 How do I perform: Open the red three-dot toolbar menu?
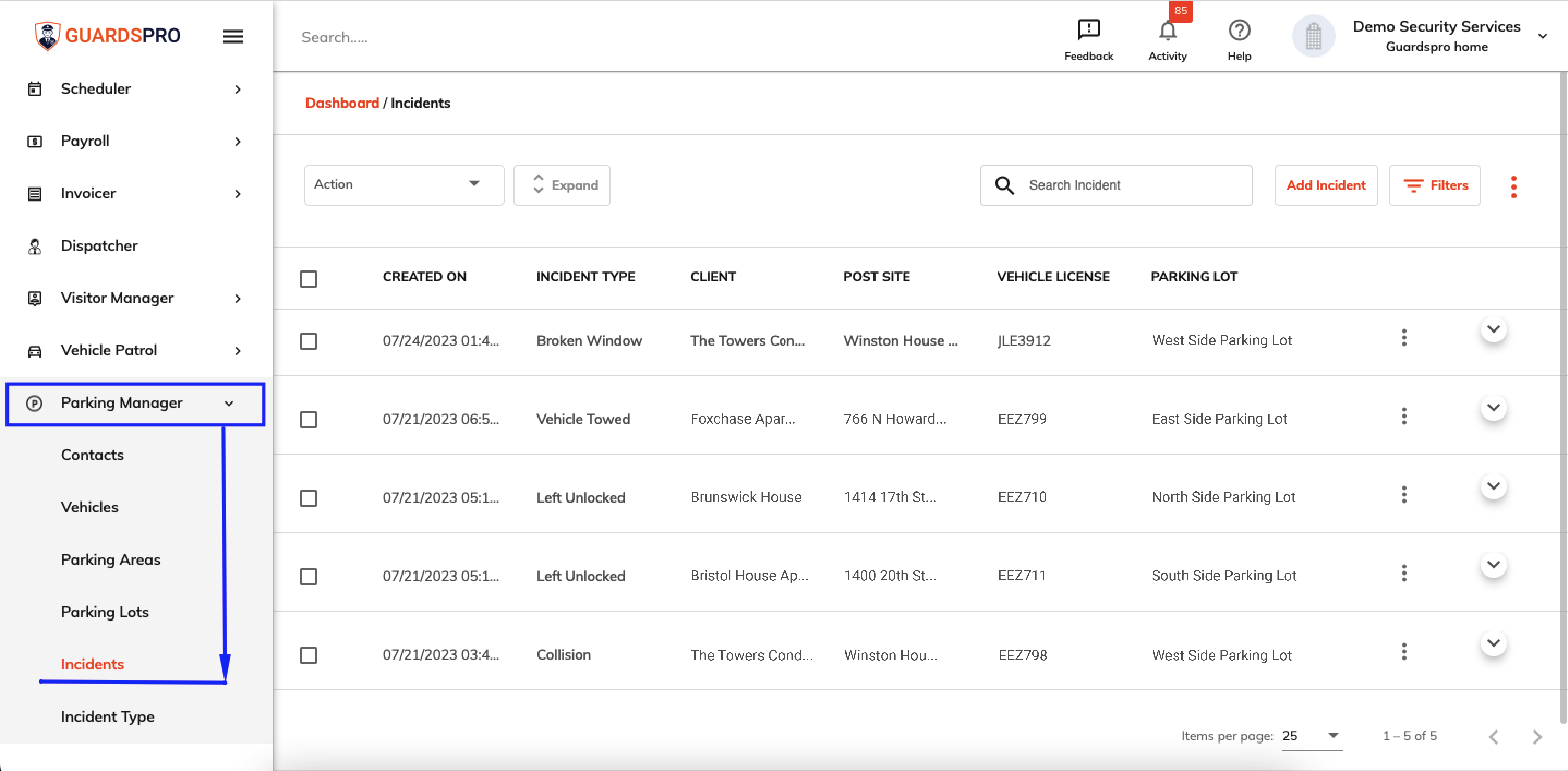1513,186
